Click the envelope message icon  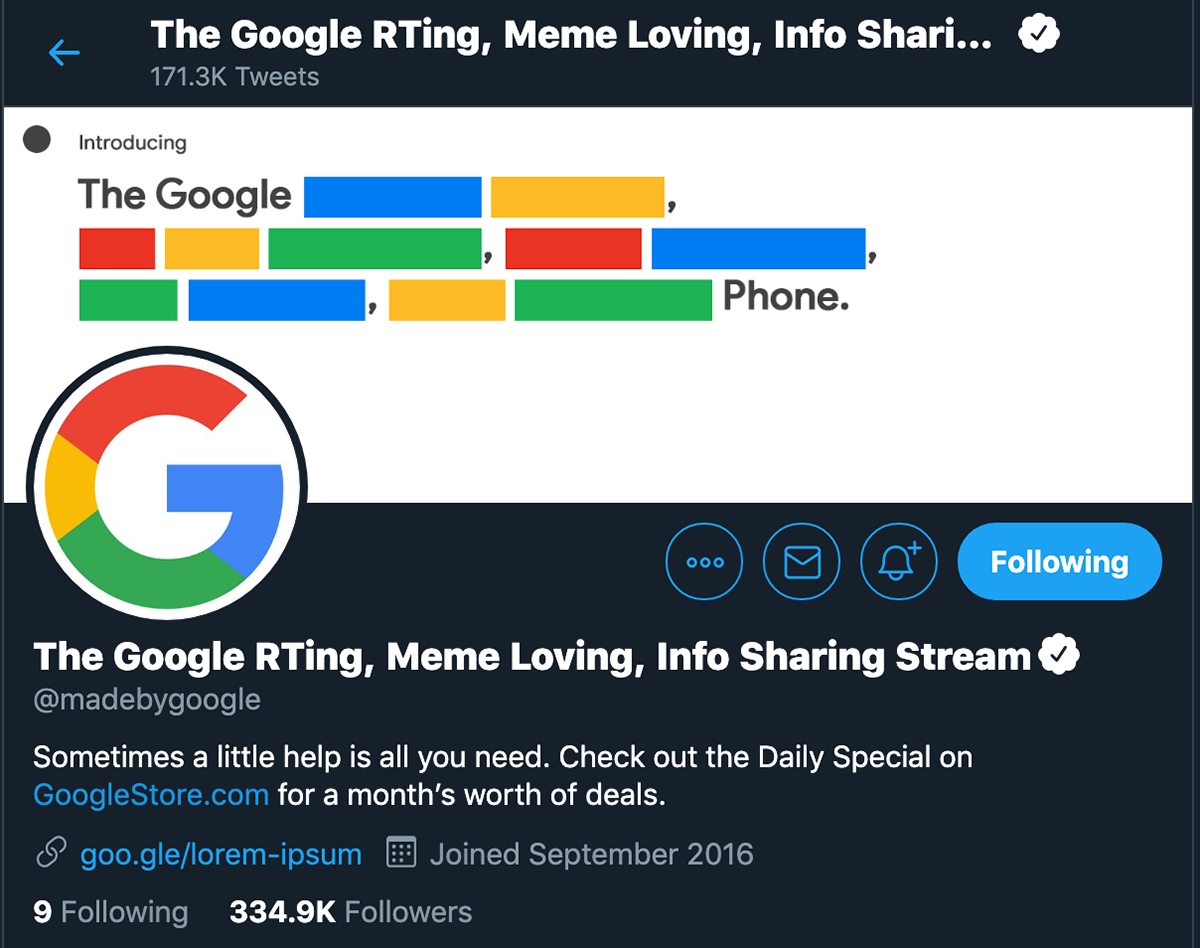click(x=802, y=562)
